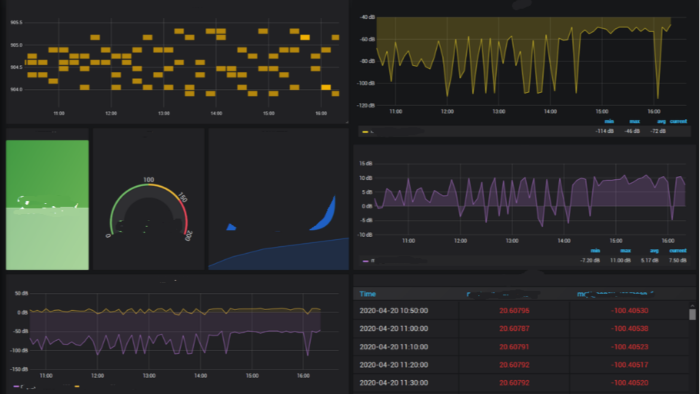
Task: Select the table cell 2020-04-20 11:30:00
Action: coord(394,383)
